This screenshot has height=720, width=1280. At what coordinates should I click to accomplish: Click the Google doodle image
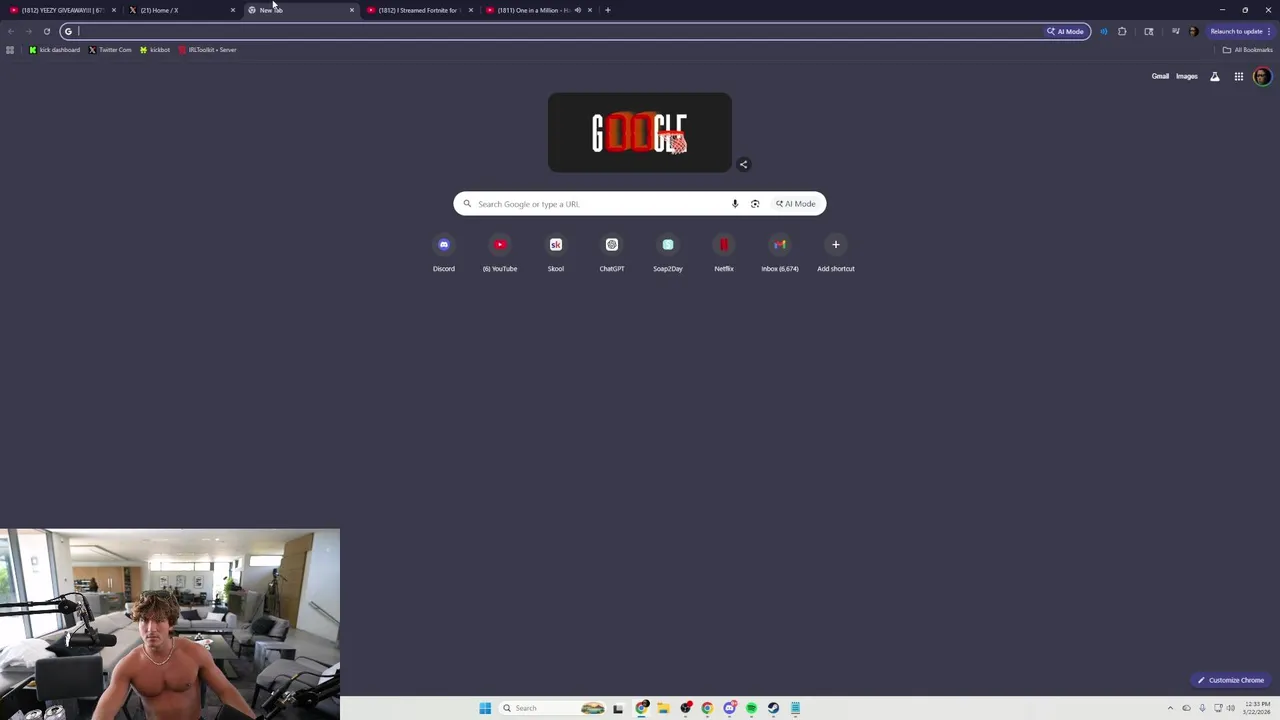pyautogui.click(x=640, y=132)
